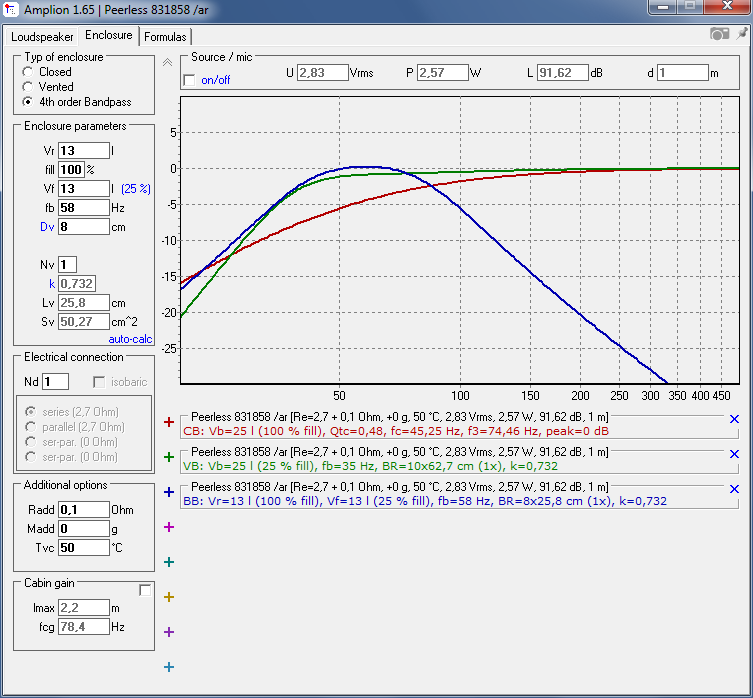753x698 pixels.
Task: Select the Vented enclosure type
Action: pos(28,87)
